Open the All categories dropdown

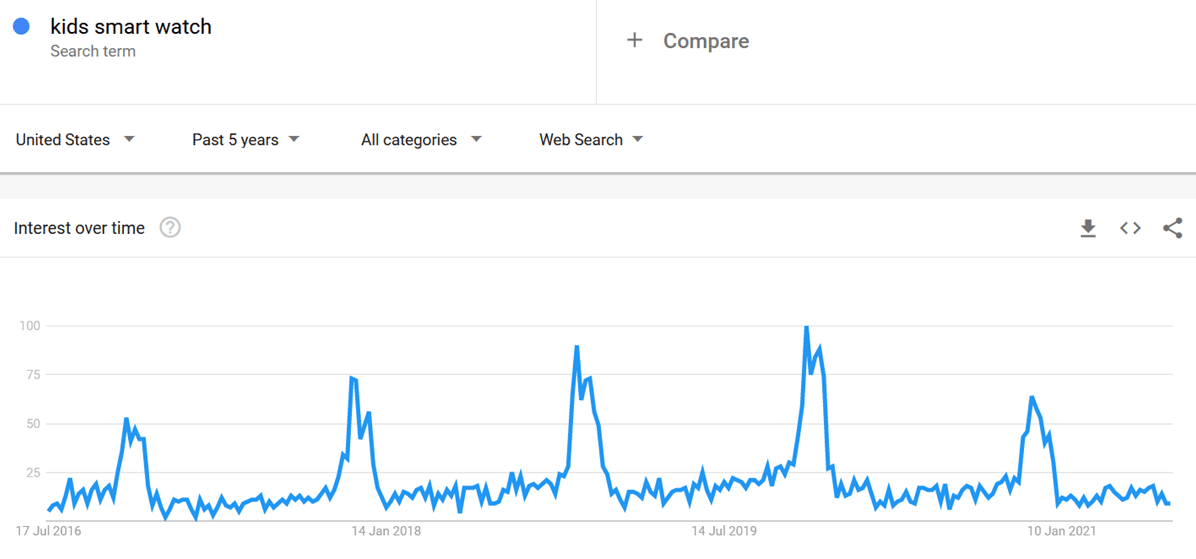[421, 140]
